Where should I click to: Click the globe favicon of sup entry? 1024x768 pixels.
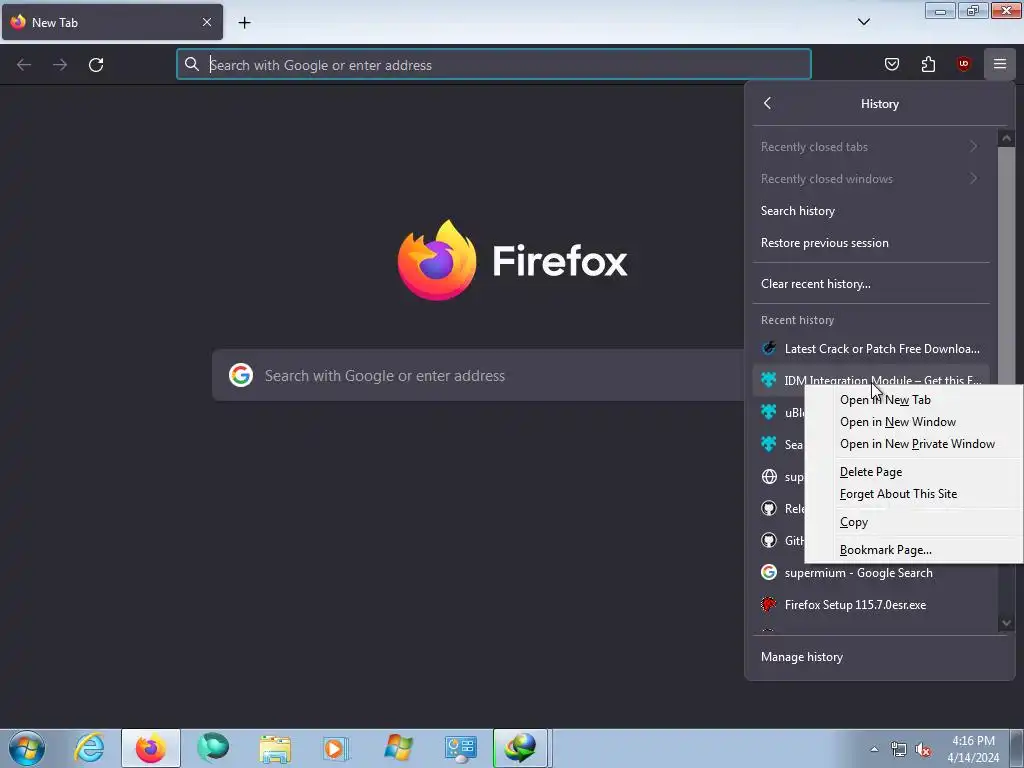coord(769,477)
